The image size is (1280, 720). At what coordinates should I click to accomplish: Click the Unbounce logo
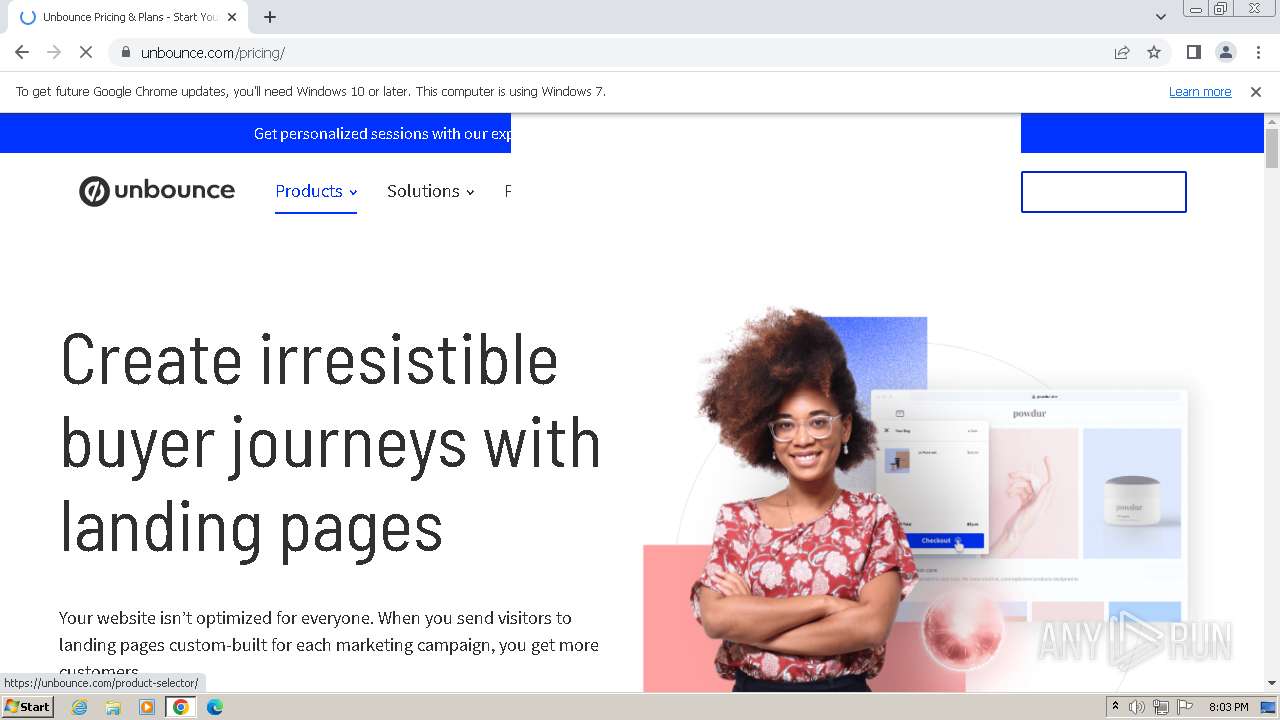coord(157,191)
